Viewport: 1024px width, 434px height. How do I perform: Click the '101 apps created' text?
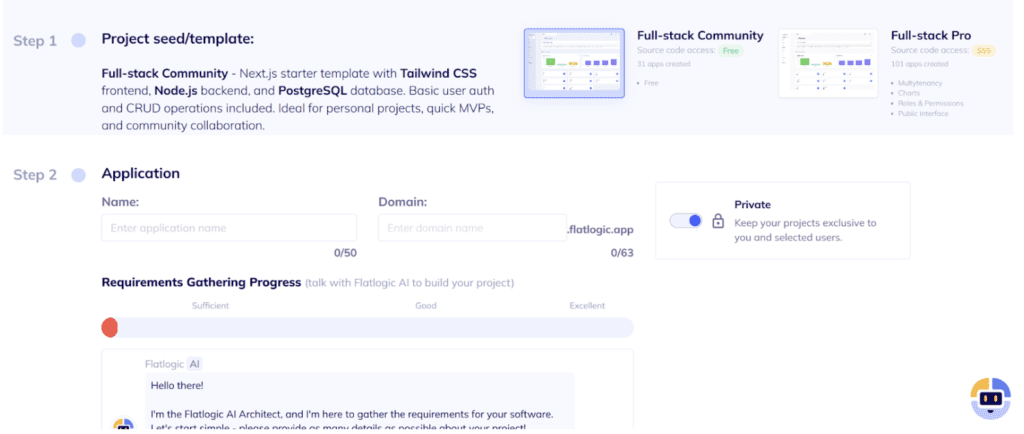click(x=919, y=64)
